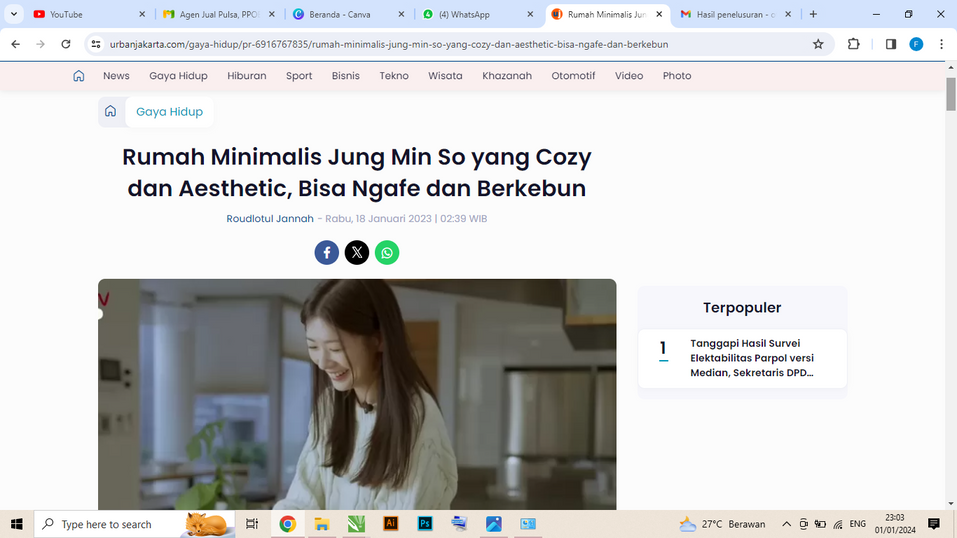Viewport: 957px width, 538px height.
Task: Reload the page
Action: (66, 44)
